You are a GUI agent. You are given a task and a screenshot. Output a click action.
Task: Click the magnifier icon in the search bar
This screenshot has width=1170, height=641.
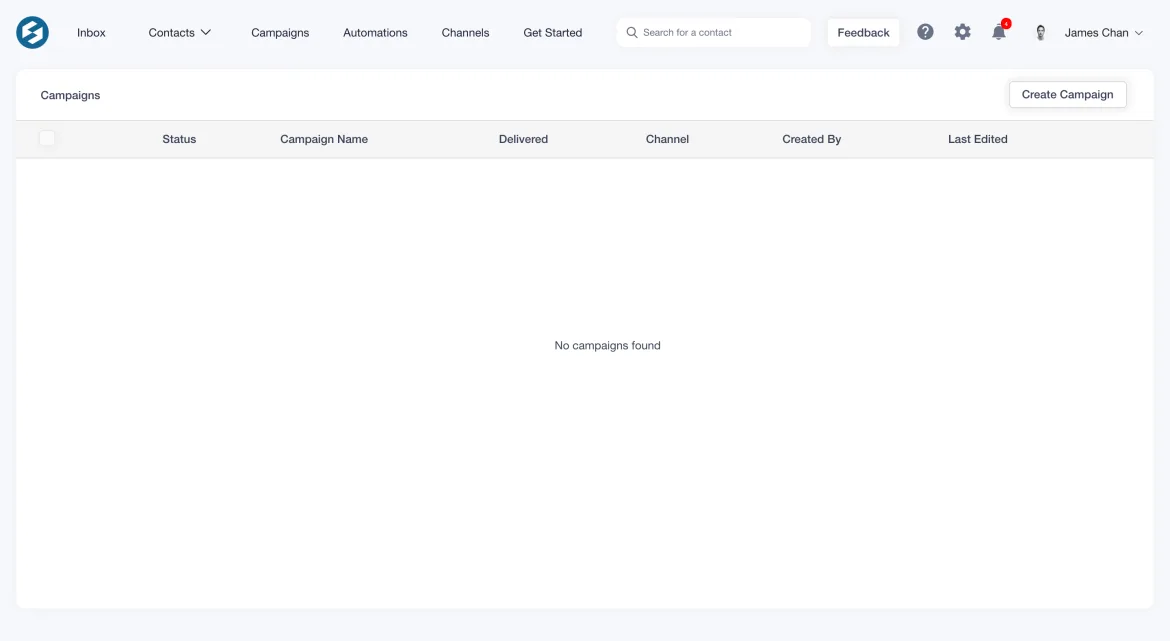pyautogui.click(x=632, y=32)
